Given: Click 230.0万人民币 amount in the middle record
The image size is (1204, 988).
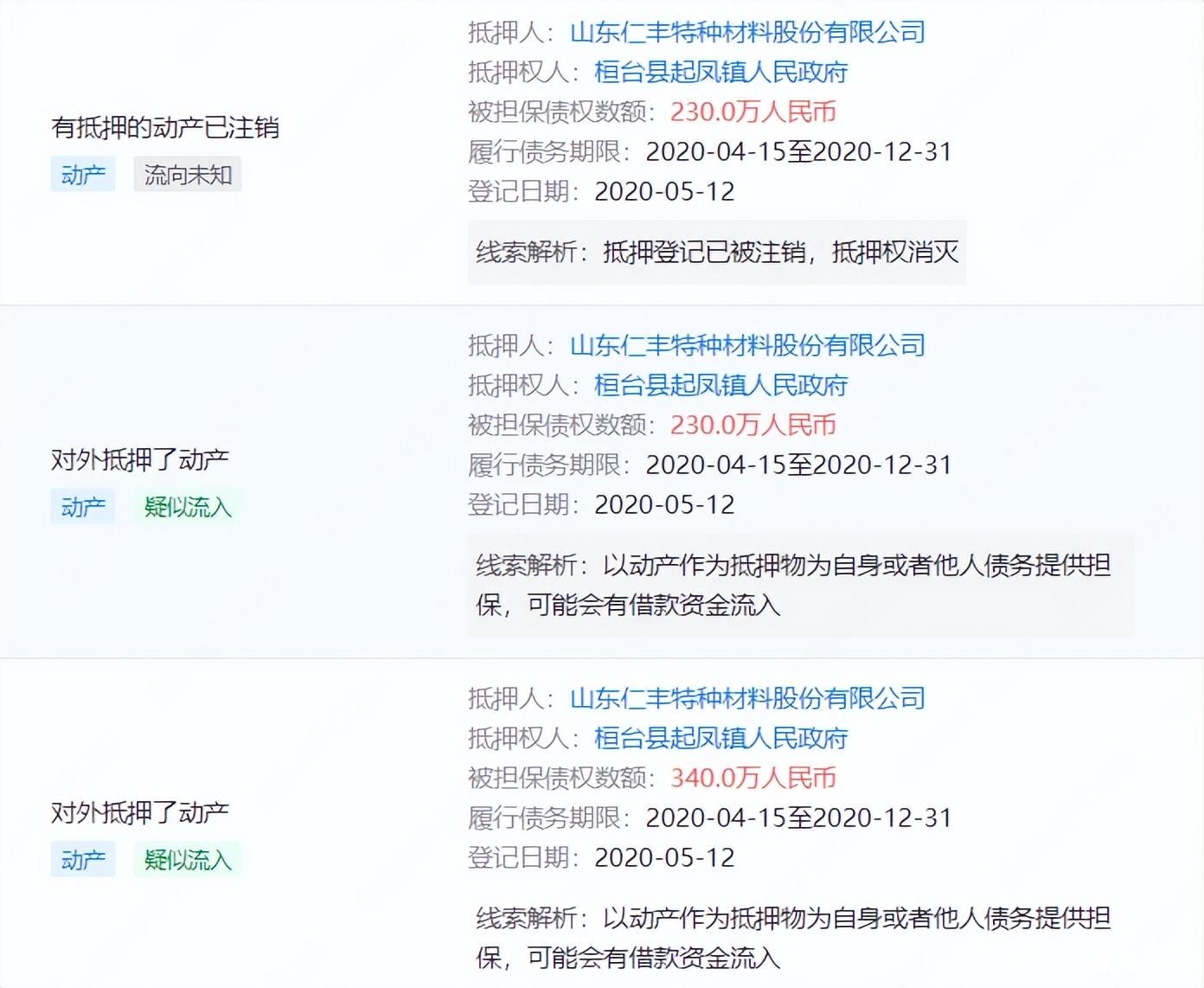Looking at the screenshot, I should (753, 426).
